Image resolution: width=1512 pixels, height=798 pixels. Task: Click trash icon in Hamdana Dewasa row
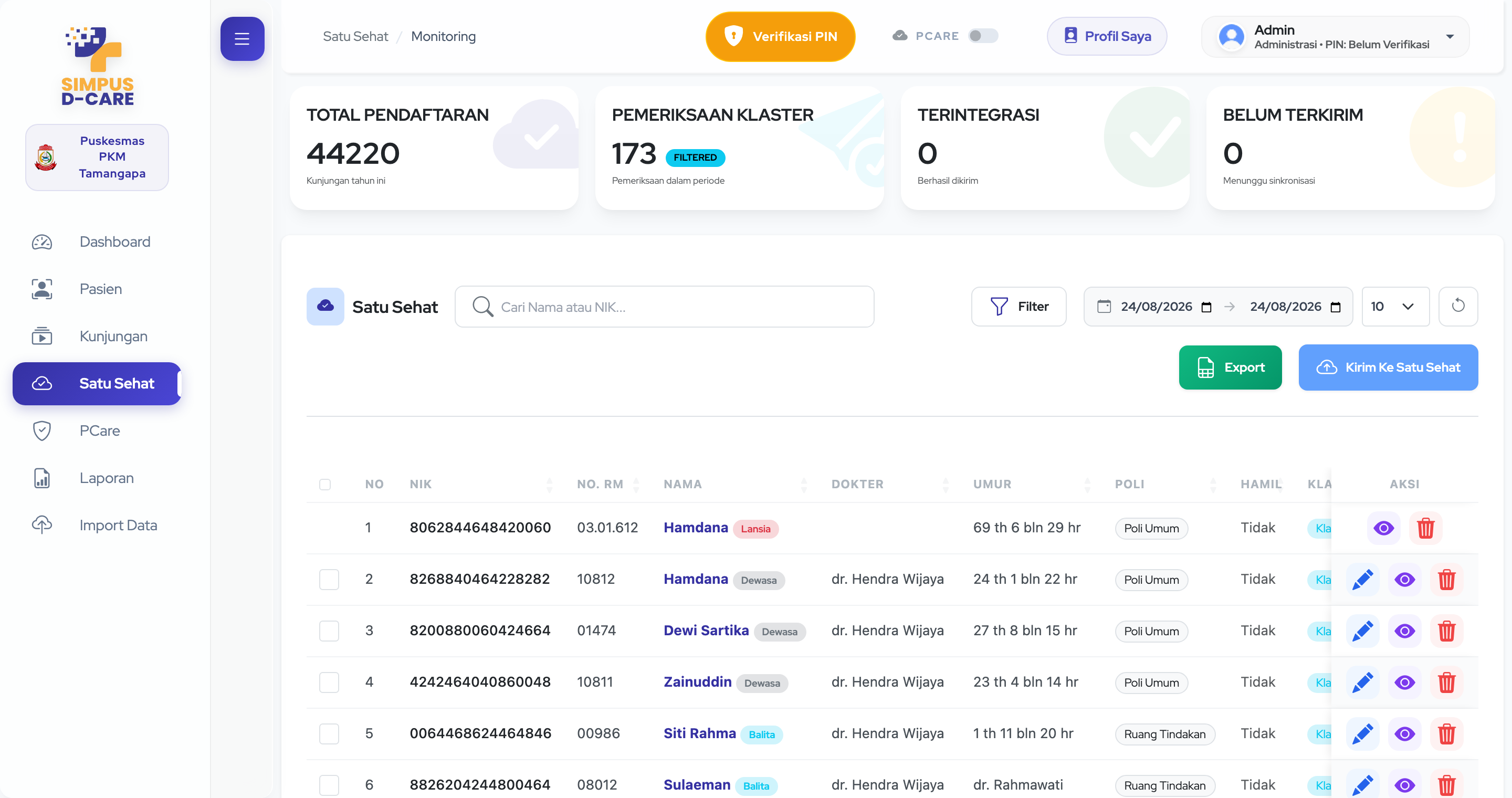tap(1447, 580)
